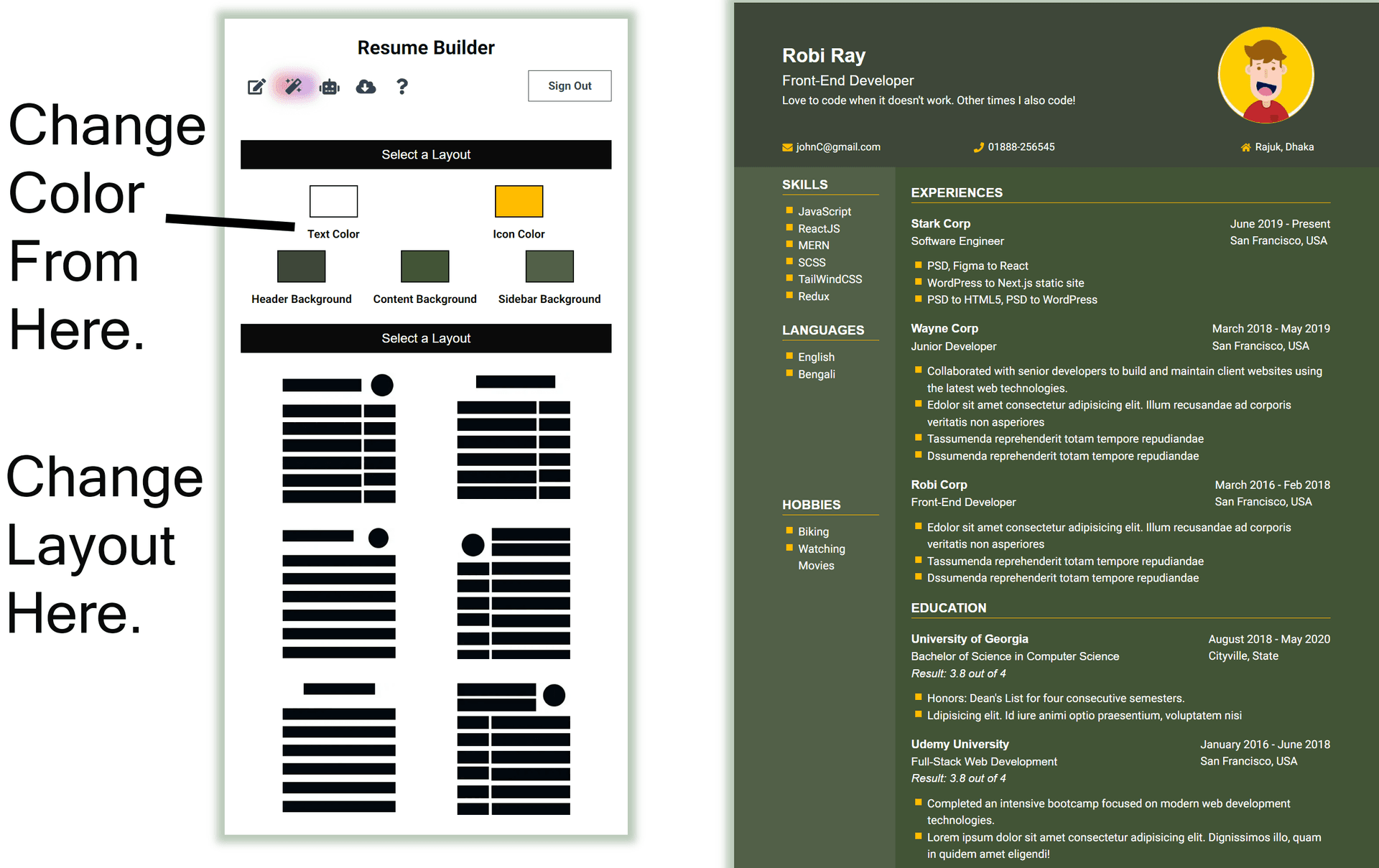
Task: Click the Biking hobby entry
Action: 813,532
